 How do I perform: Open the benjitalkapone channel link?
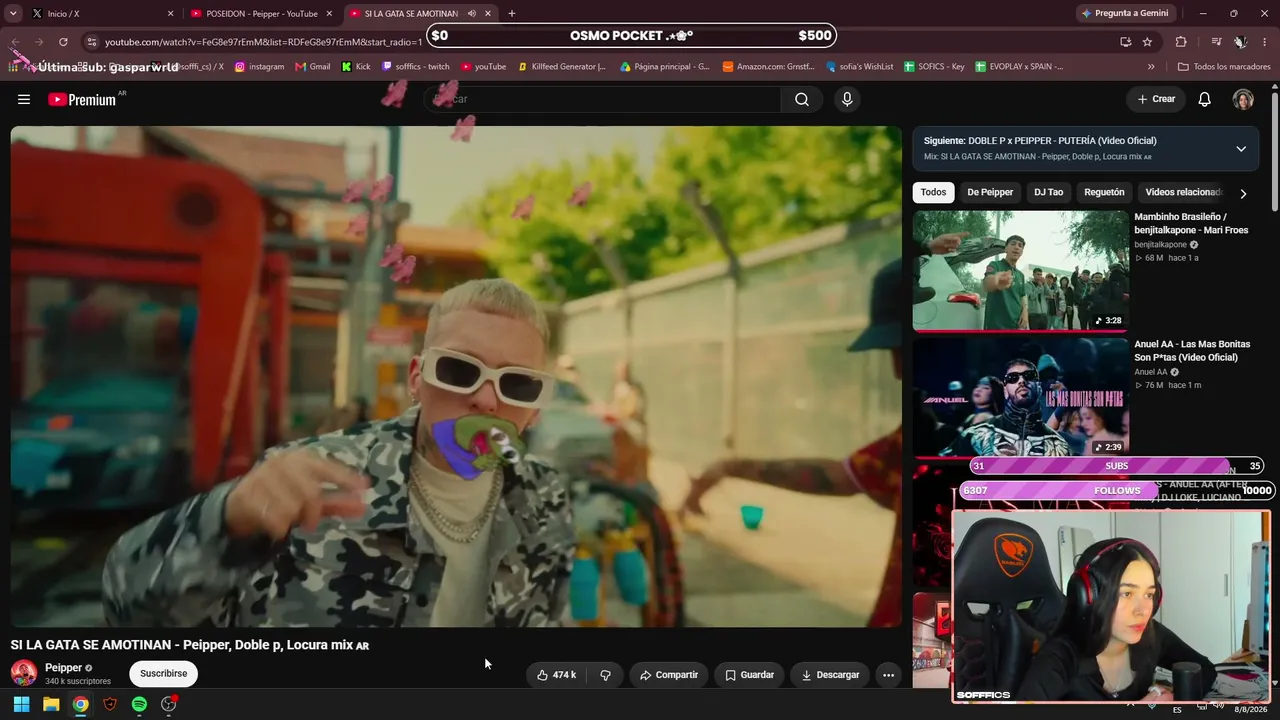1160,244
